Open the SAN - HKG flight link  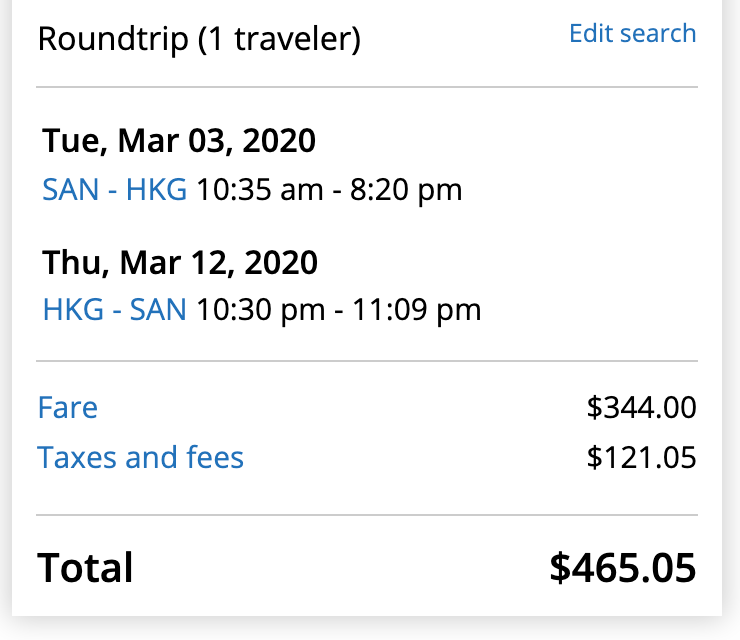click(114, 189)
